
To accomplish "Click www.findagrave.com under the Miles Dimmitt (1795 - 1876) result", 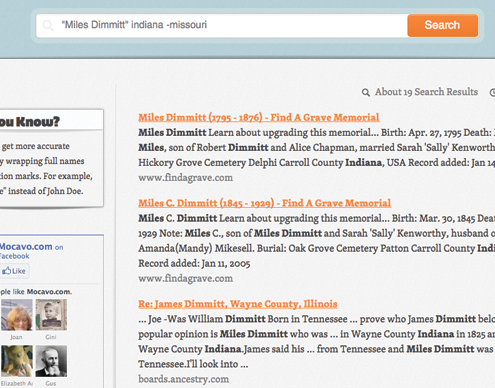I will click(185, 178).
